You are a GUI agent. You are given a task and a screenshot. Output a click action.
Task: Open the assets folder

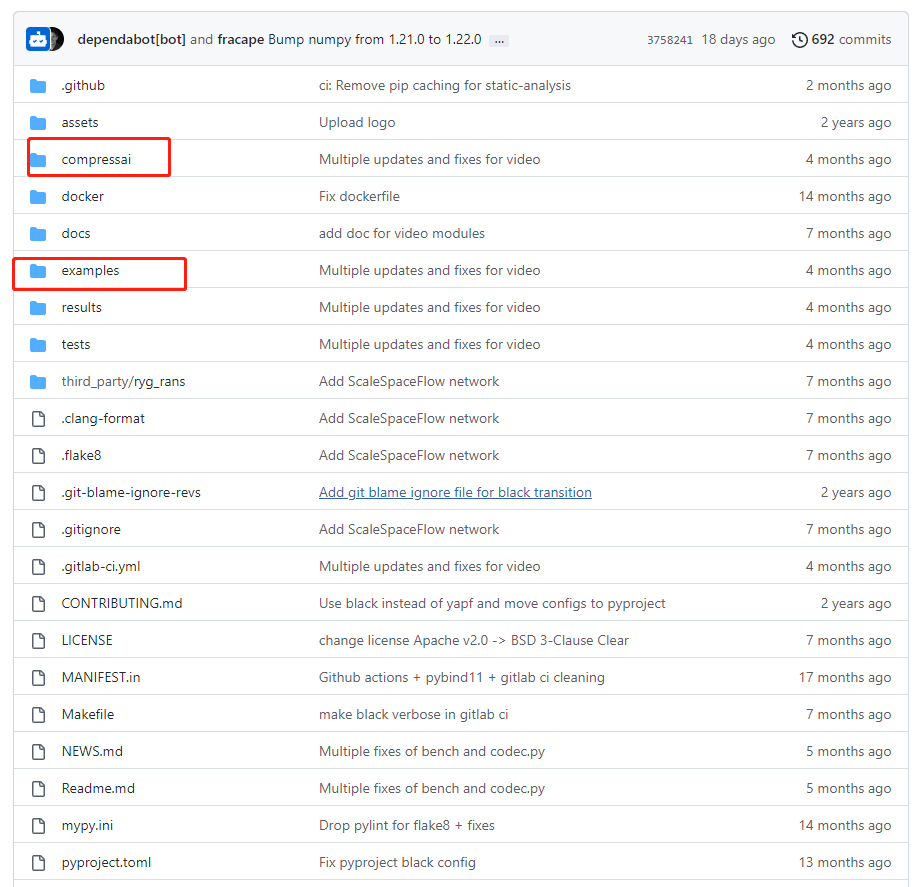tap(80, 122)
